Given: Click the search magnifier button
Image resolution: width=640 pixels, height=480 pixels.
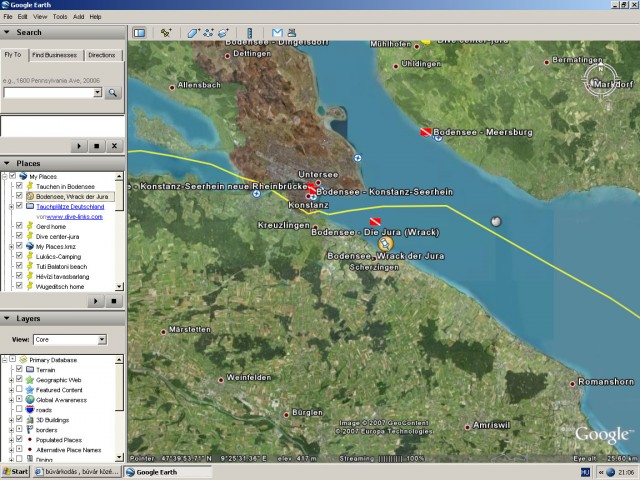Looking at the screenshot, I should 113,92.
